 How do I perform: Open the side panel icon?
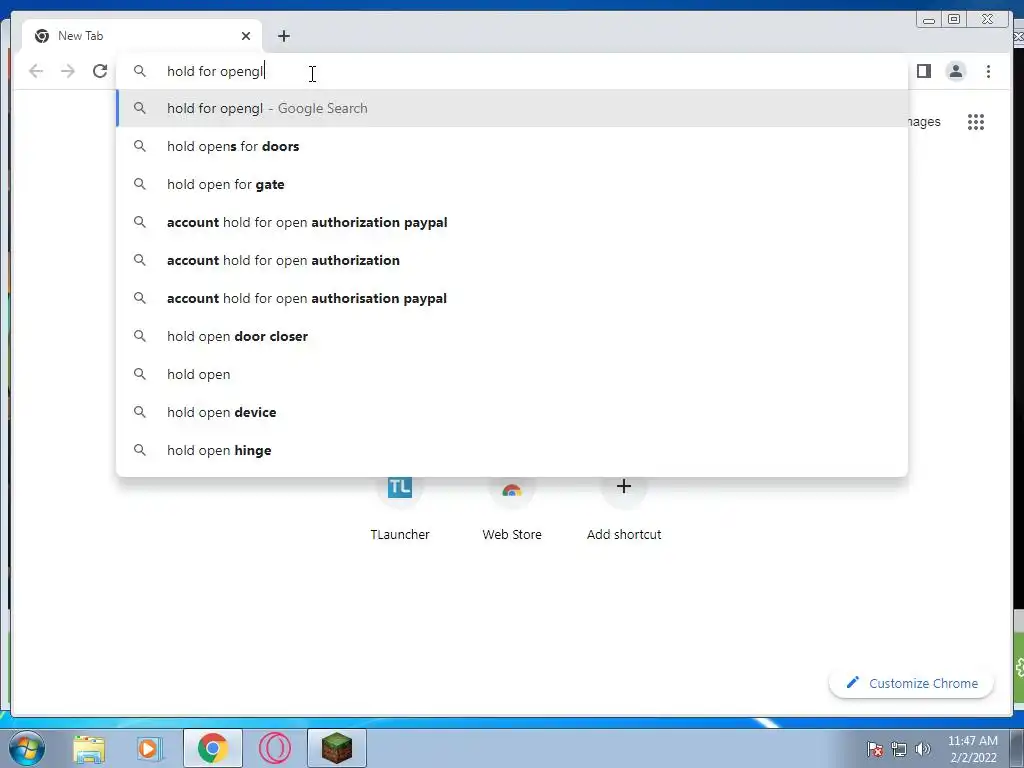[x=923, y=71]
